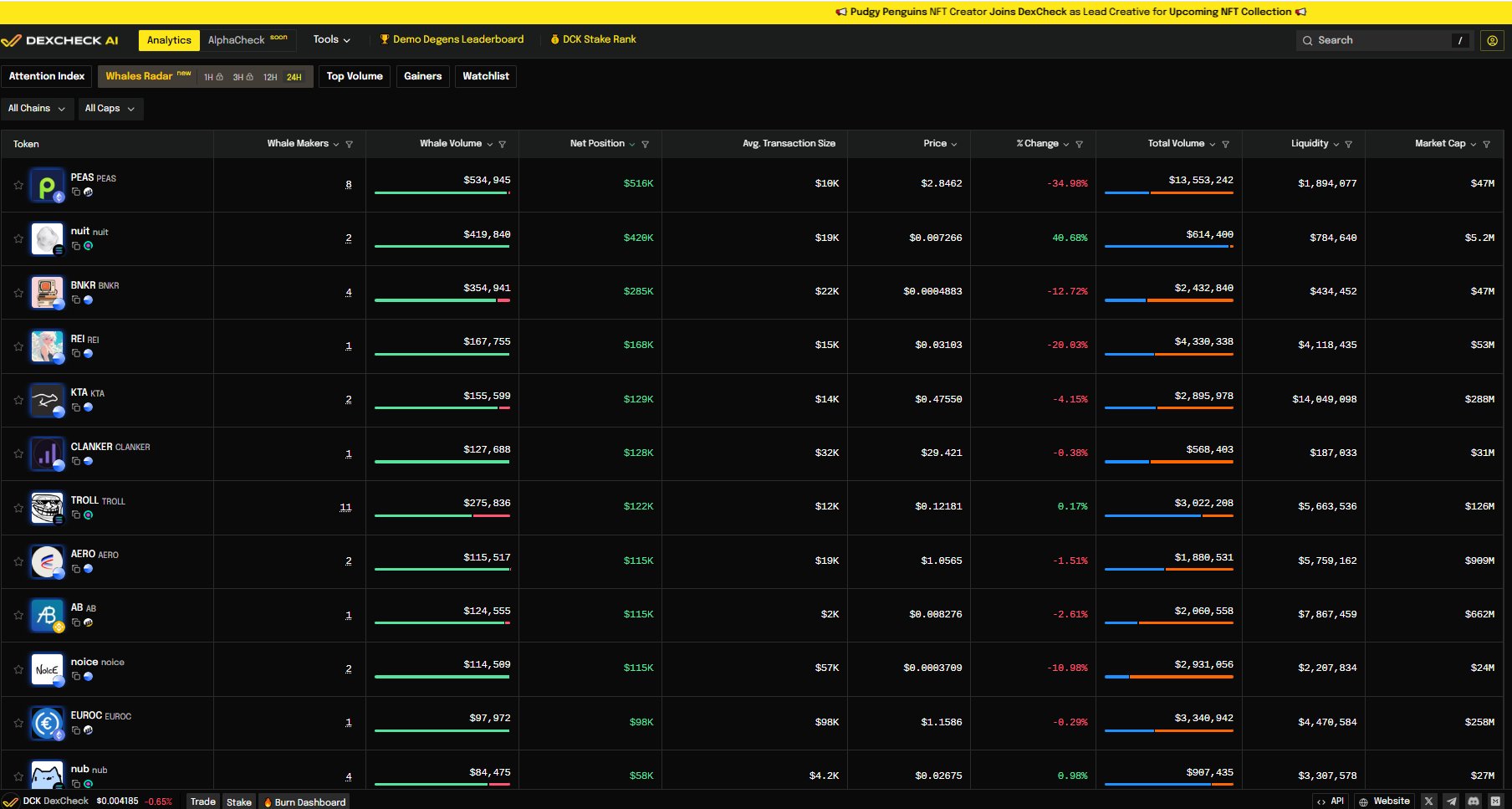
Task: Click the Burn Dashboard button
Action: click(304, 801)
